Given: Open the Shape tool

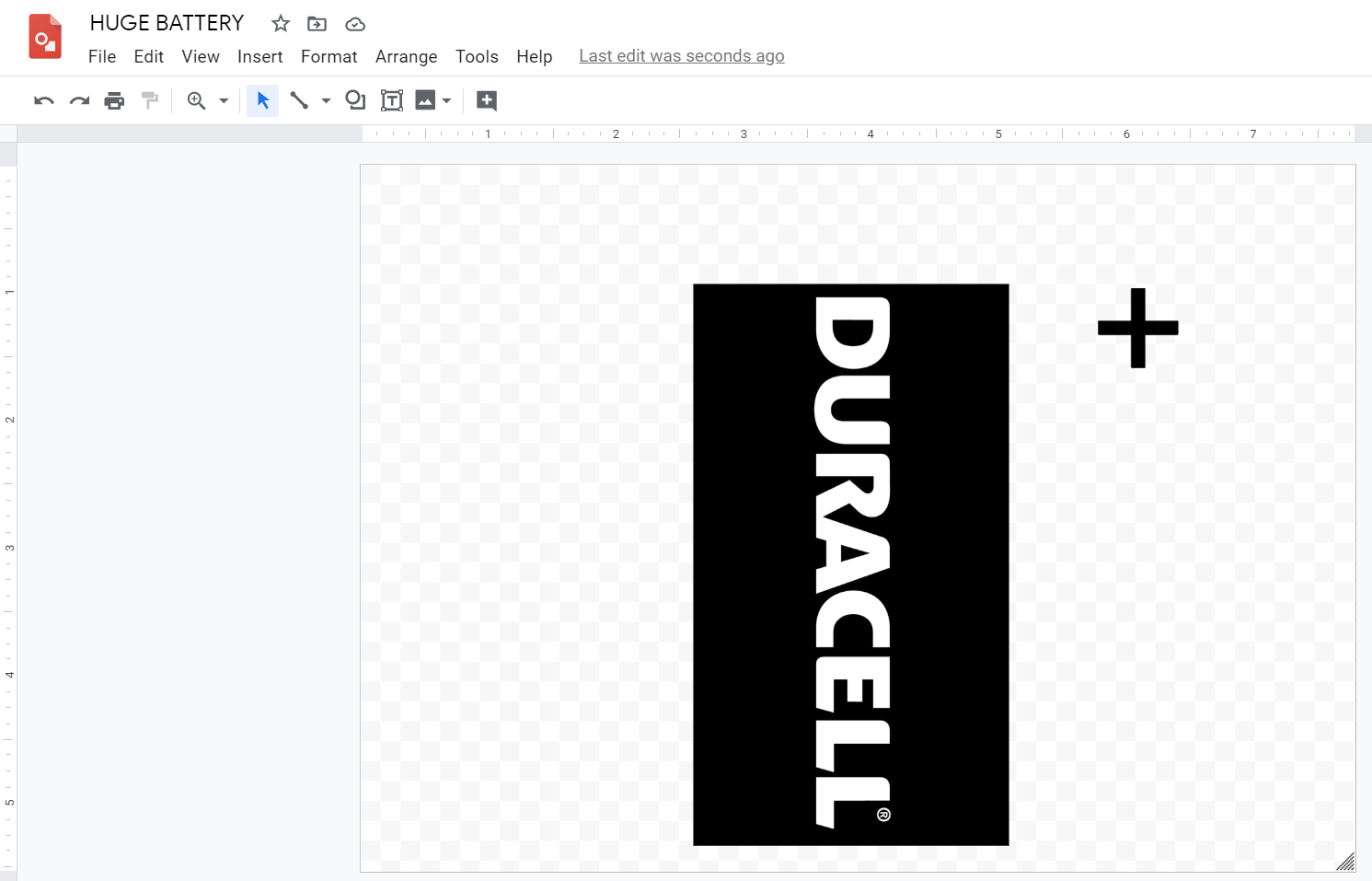Looking at the screenshot, I should point(355,100).
